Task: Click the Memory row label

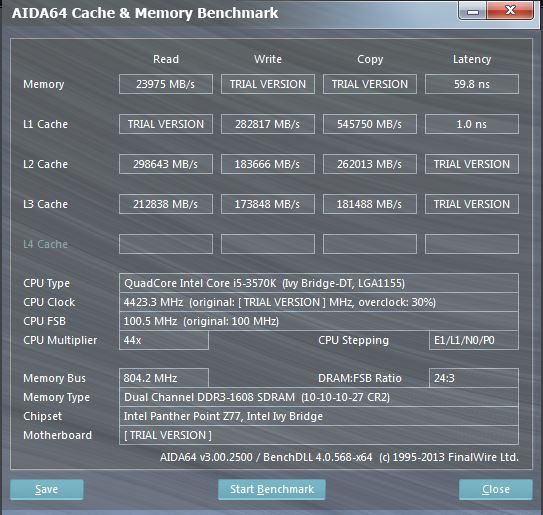Action: click(x=44, y=85)
